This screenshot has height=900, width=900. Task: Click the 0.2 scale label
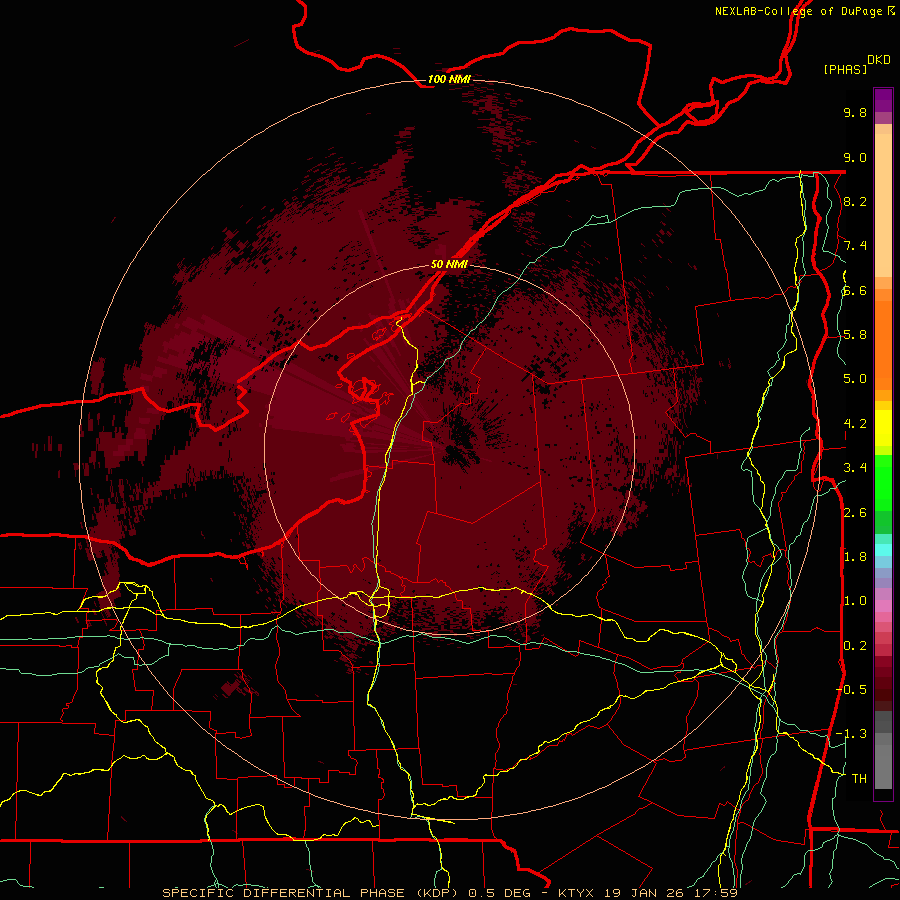[x=855, y=646]
